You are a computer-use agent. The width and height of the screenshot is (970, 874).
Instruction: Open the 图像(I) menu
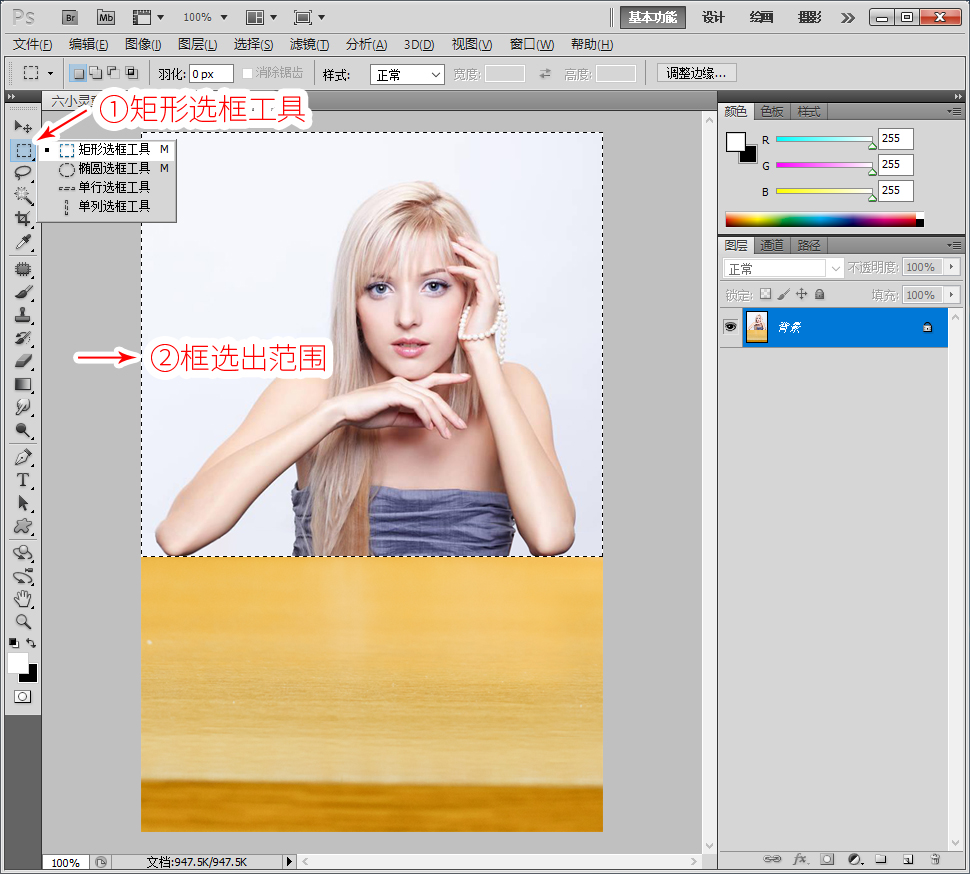tap(143, 45)
